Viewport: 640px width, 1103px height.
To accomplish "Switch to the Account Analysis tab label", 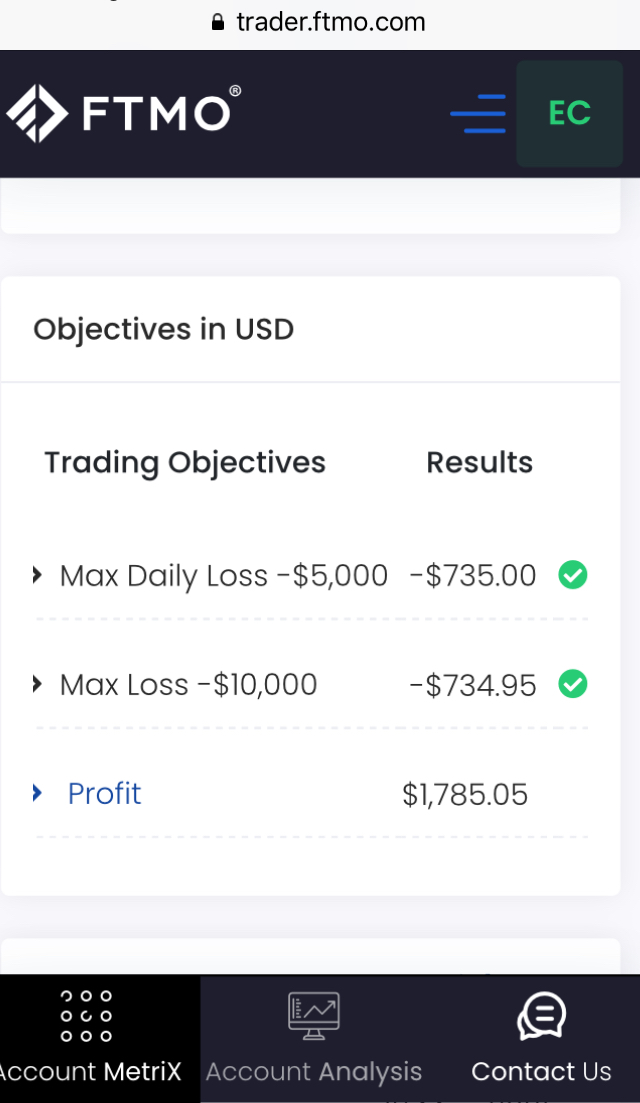I will (x=314, y=1072).
